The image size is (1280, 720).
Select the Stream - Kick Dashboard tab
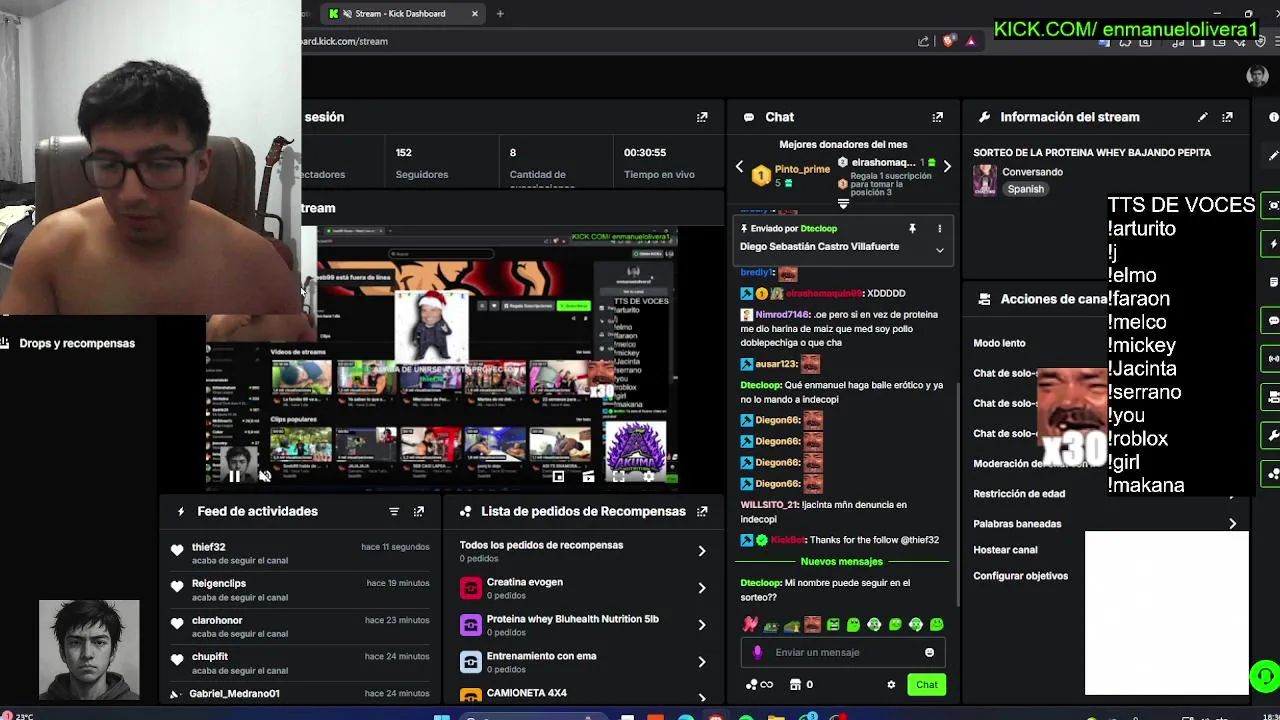point(401,14)
